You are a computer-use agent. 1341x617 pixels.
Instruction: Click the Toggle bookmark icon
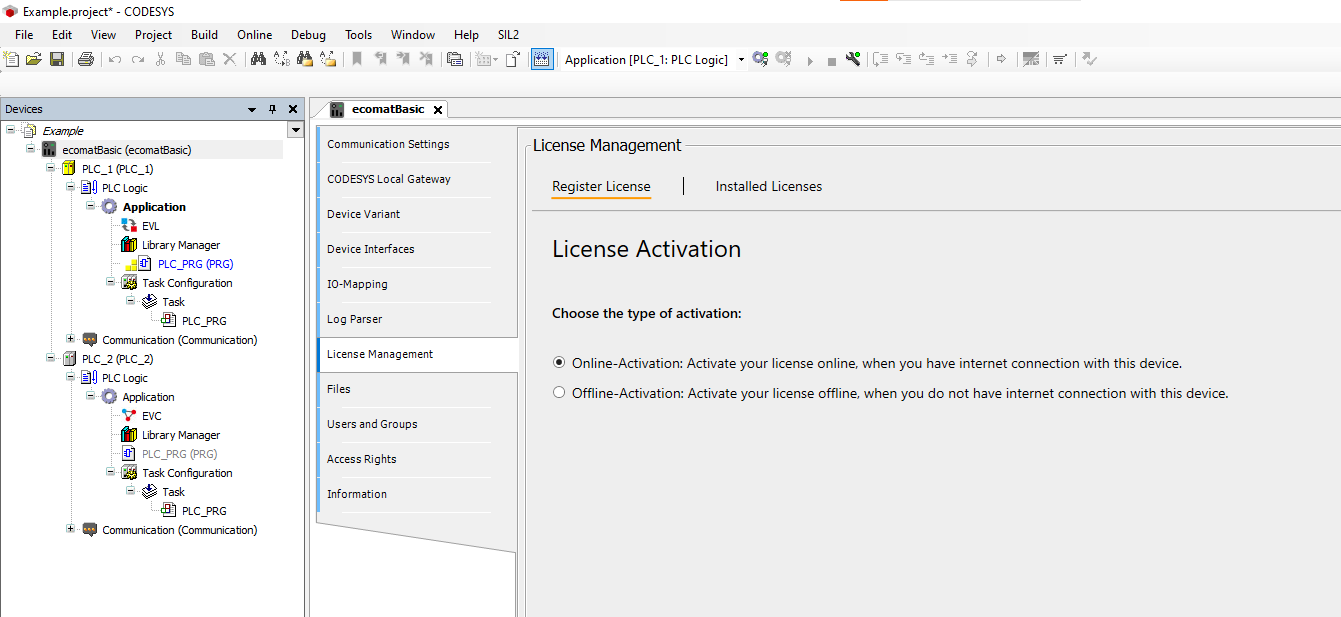coord(357,59)
